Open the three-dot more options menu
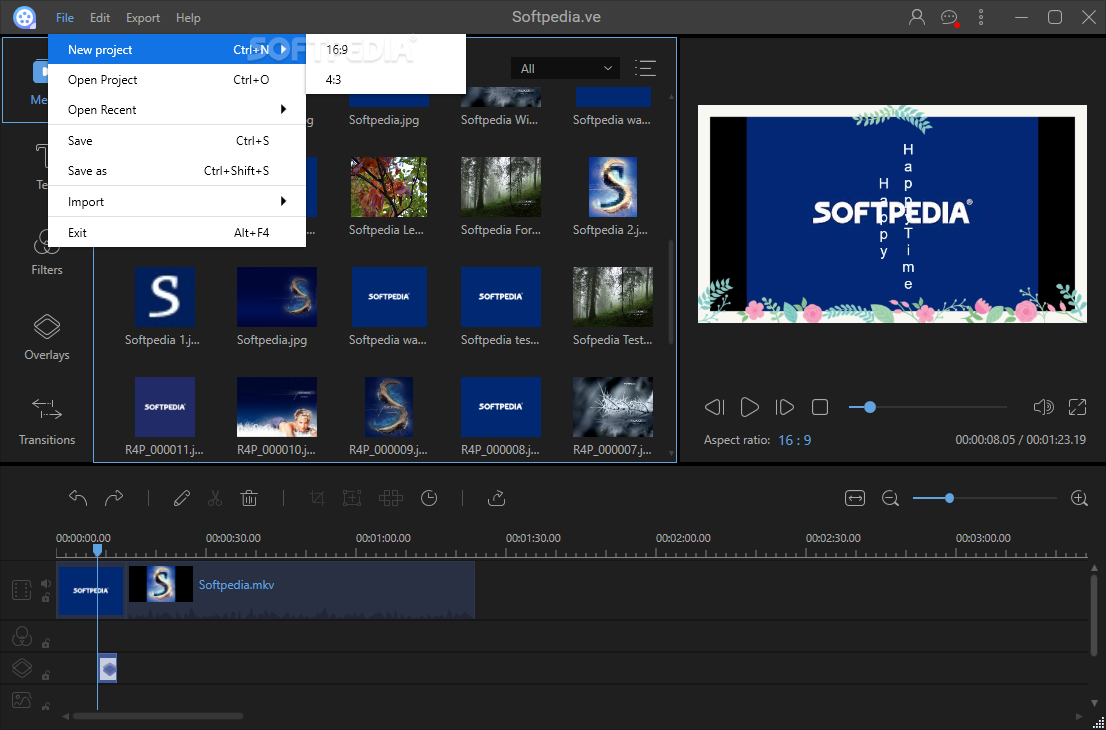The image size is (1106, 730). [980, 18]
